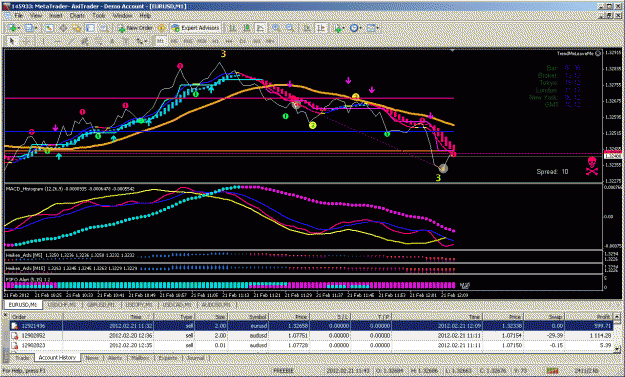Select order 12902892 audusd row
Viewport: 625px width, 377px height.
(312, 336)
